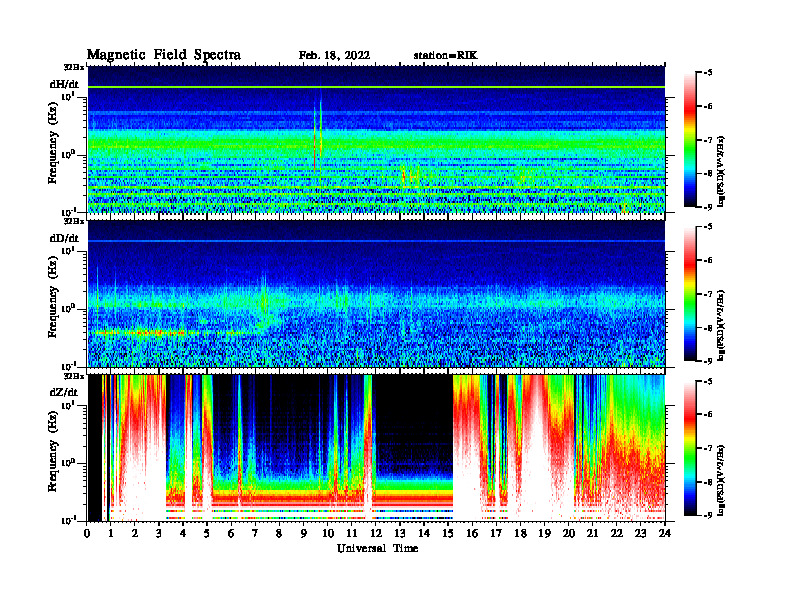Click the -5 tick on the dH/dt color bar

(708, 73)
